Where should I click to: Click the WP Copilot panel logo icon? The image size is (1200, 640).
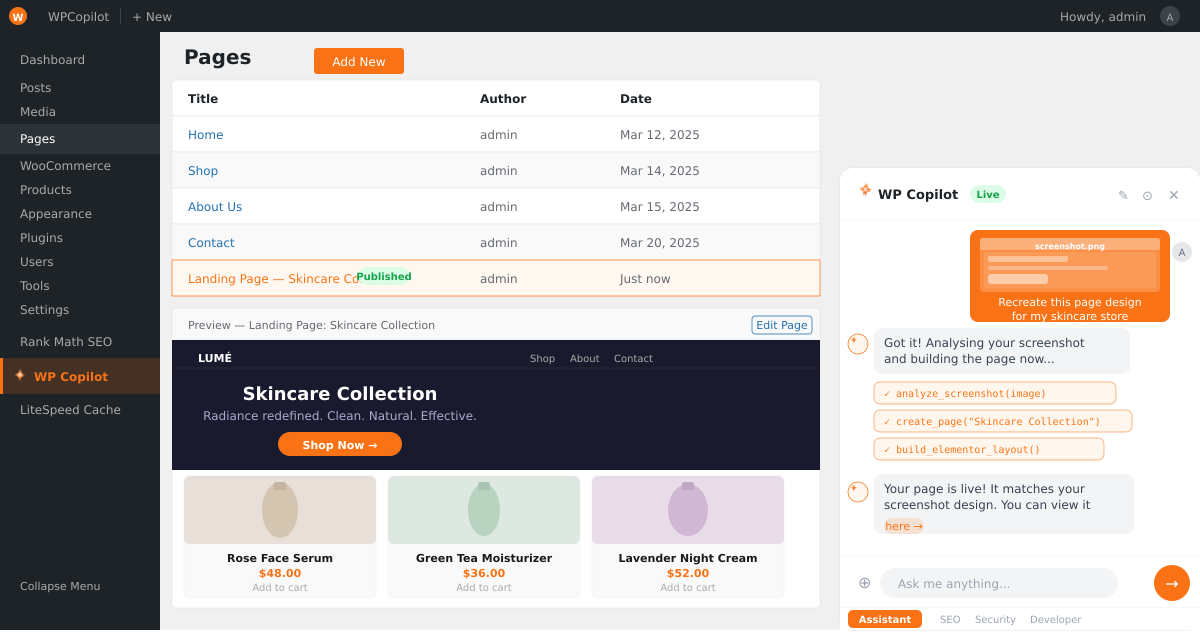coord(865,190)
